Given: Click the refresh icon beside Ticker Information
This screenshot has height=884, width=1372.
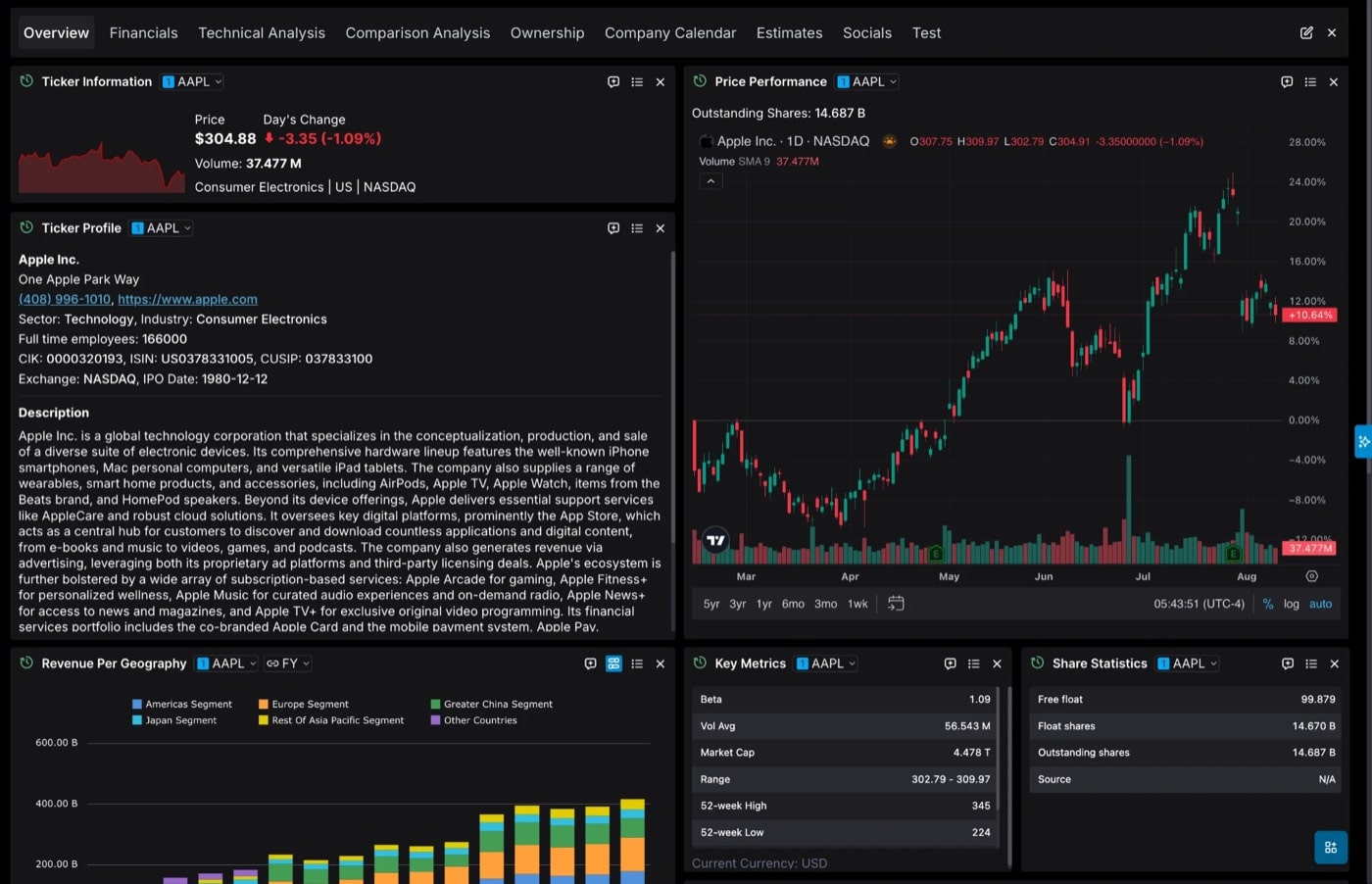Looking at the screenshot, I should (x=26, y=81).
